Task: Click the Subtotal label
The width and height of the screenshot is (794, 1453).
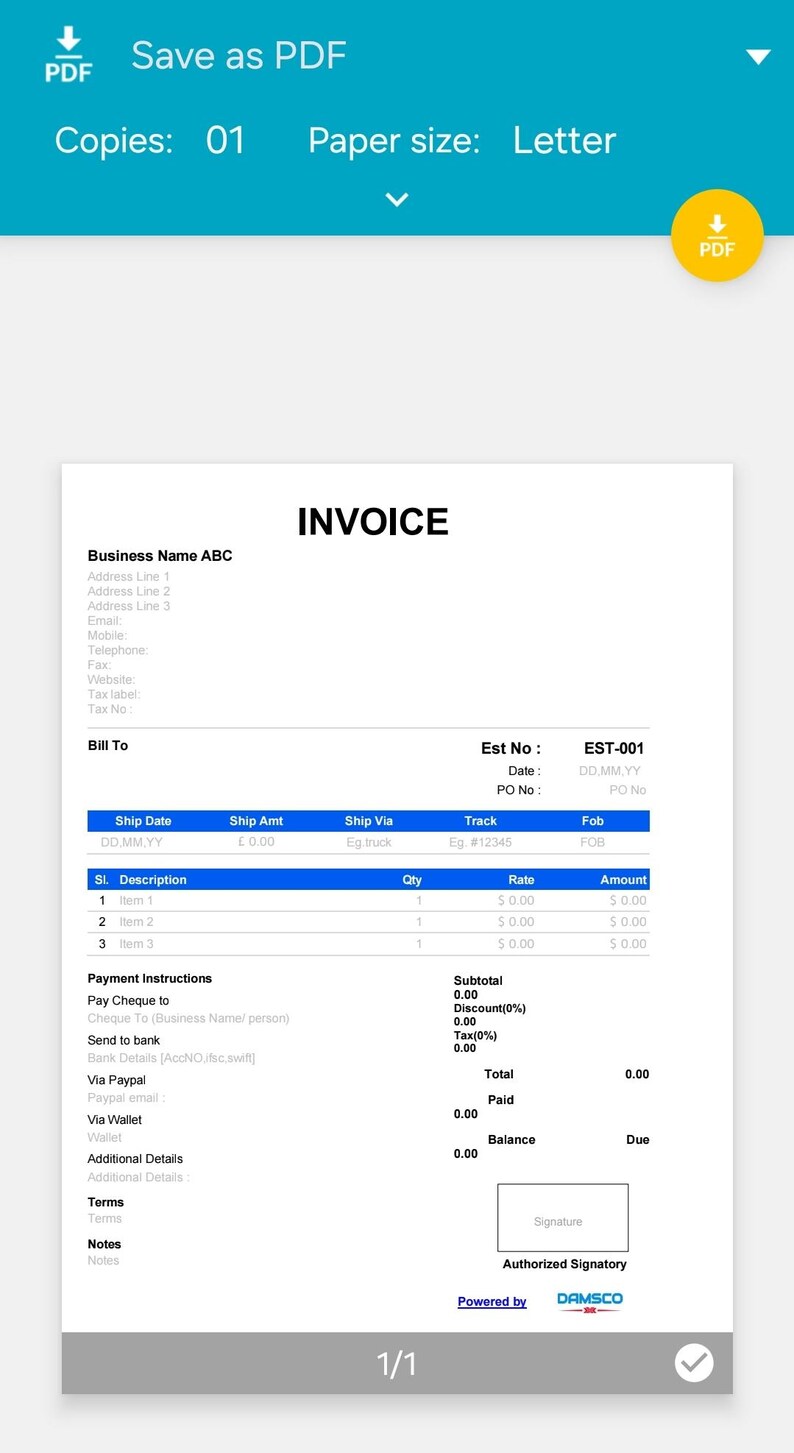Action: pyautogui.click(x=478, y=981)
